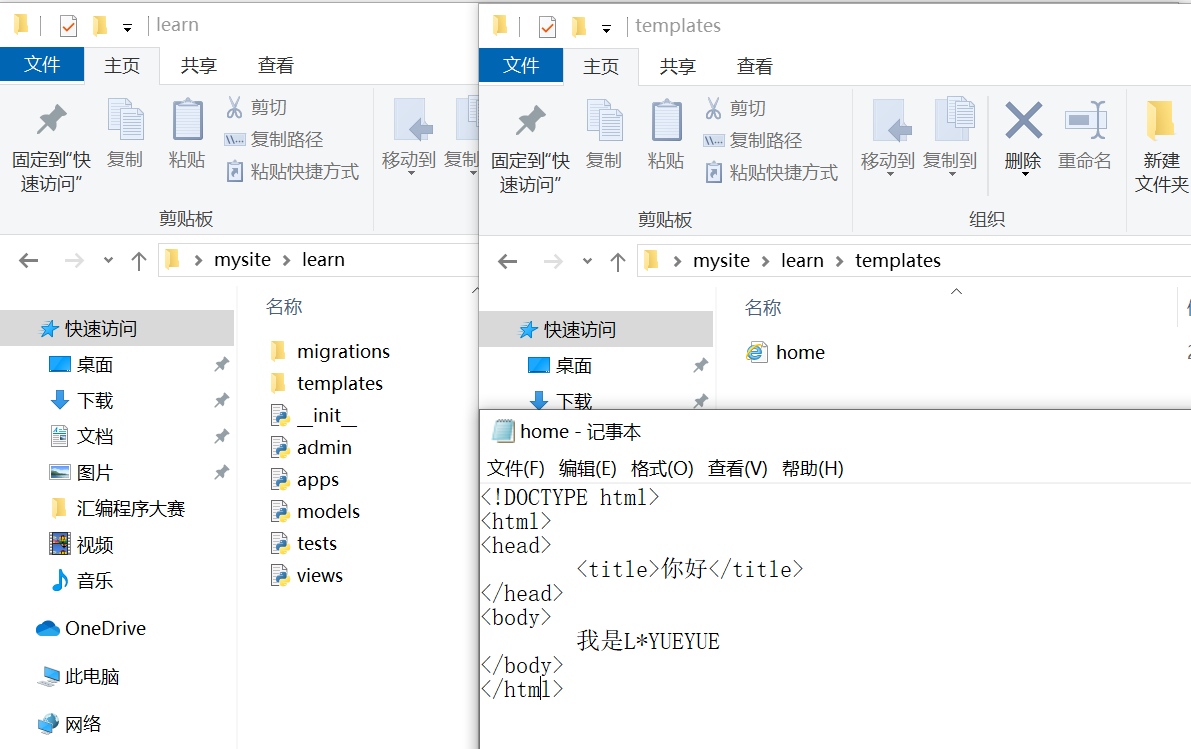Image resolution: width=1191 pixels, height=749 pixels.
Task: Unpin 桌面 from Quick Access
Action: tap(222, 364)
